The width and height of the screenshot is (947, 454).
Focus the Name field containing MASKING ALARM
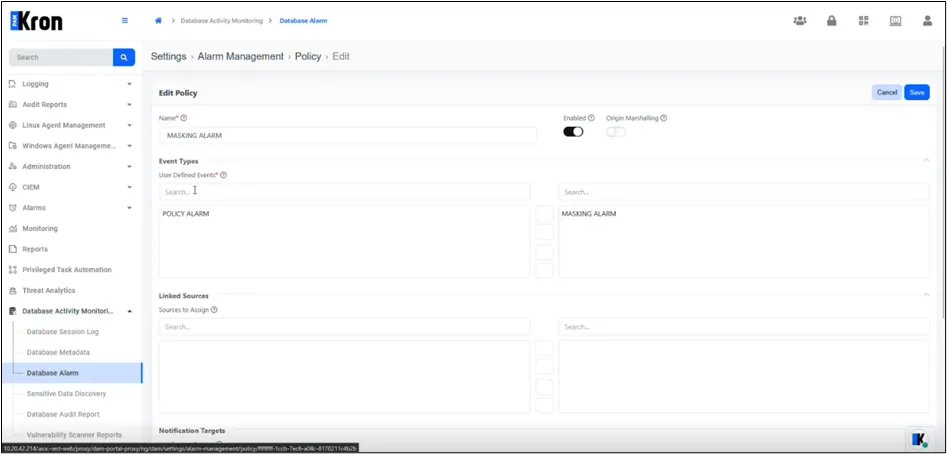[x=348, y=135]
